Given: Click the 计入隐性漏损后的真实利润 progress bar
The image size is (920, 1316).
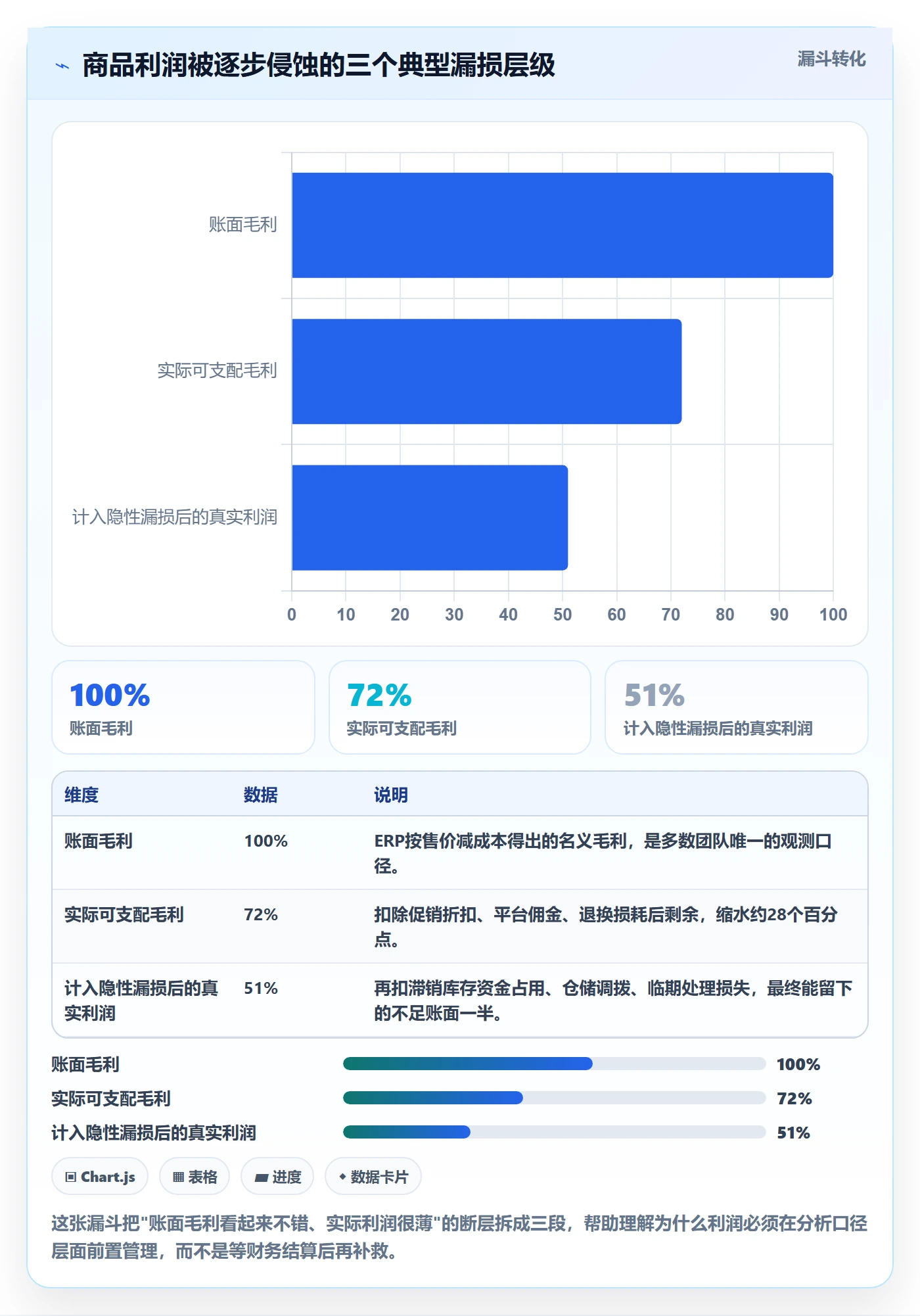Looking at the screenshot, I should tap(555, 1132).
